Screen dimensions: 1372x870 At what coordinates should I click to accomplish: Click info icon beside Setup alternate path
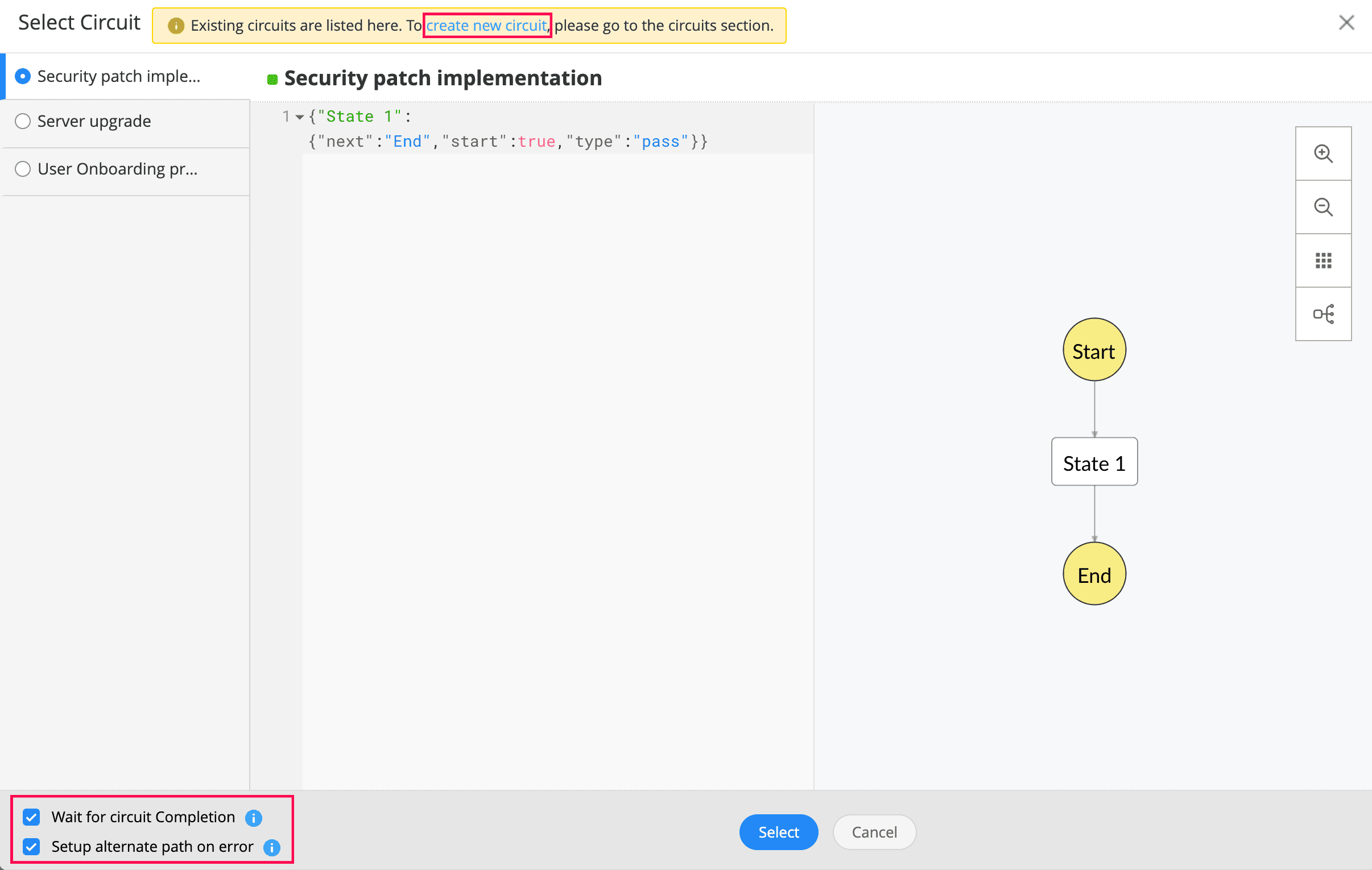[272, 847]
